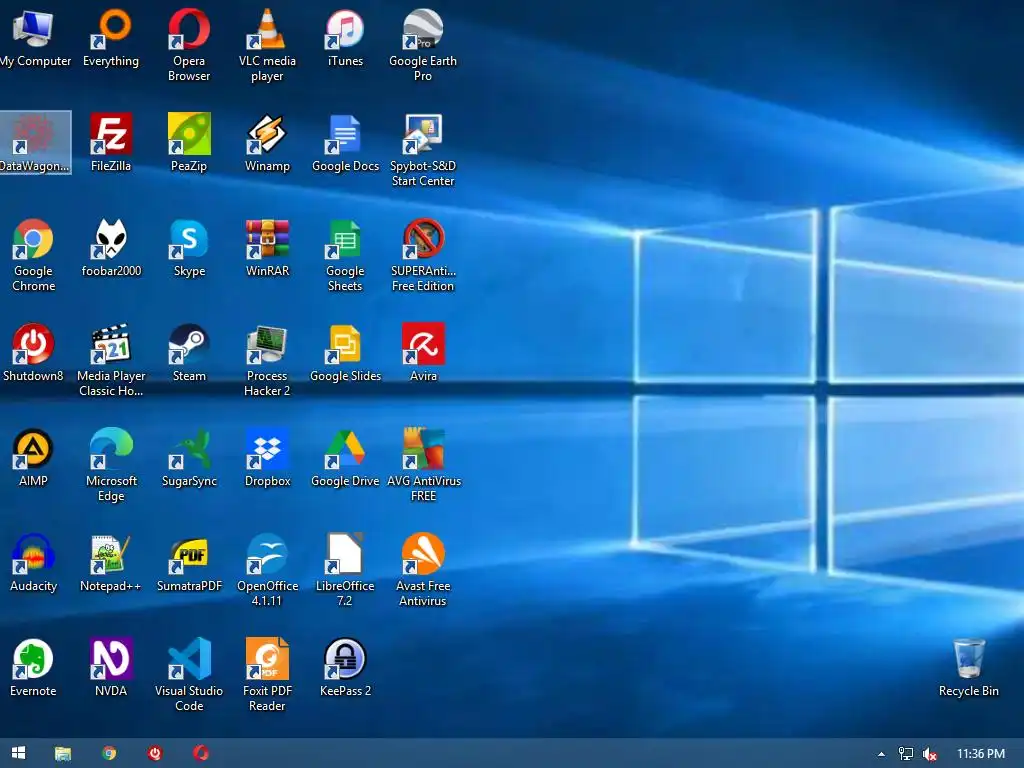Select the OpenOffice 4.1.11 shortcut
1024x768 pixels.
267,571
